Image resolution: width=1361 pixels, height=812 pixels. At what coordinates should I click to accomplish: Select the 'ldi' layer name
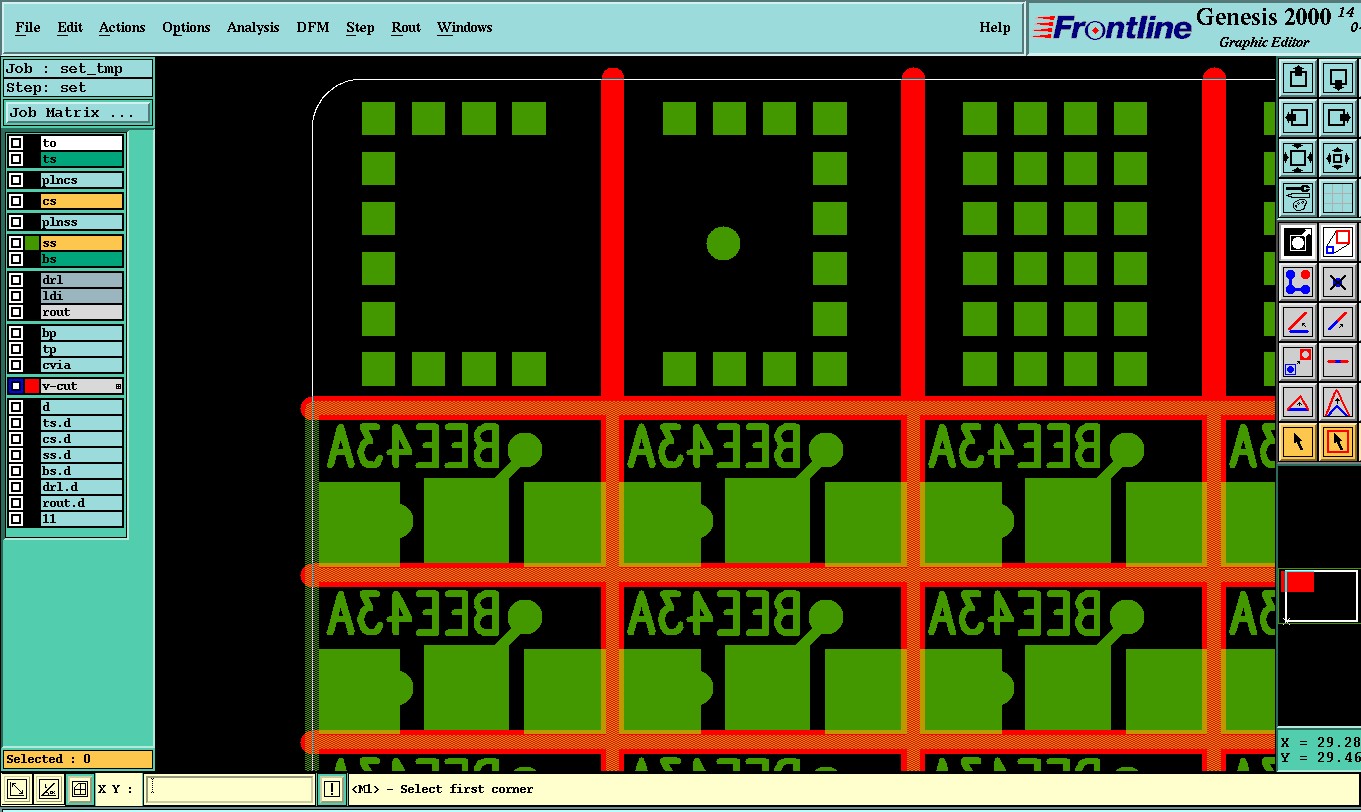(x=81, y=296)
